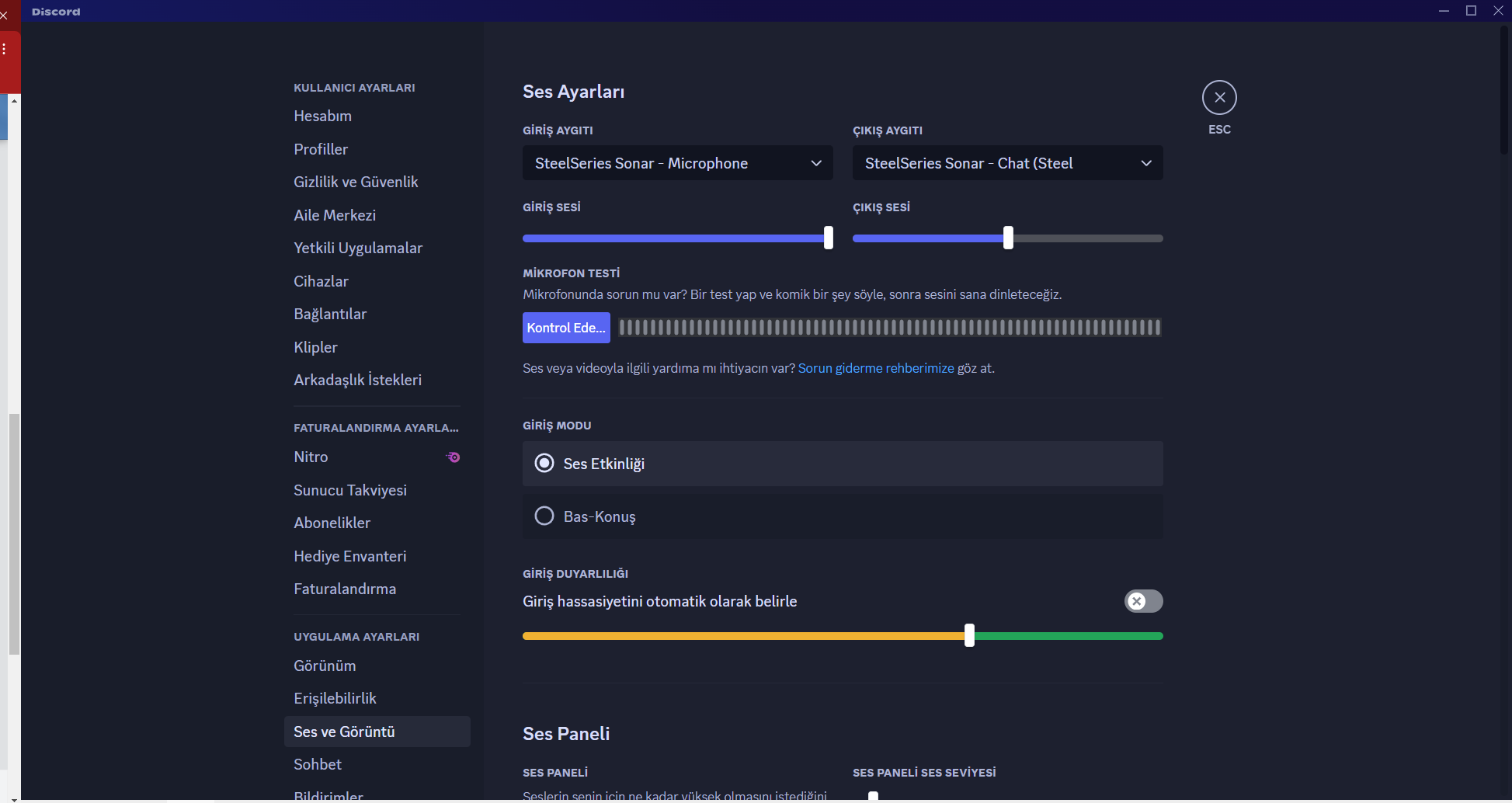Viewport: 1512px width, 803px height.
Task: Click the settings page vertical scrollbar
Action: tap(1505, 92)
